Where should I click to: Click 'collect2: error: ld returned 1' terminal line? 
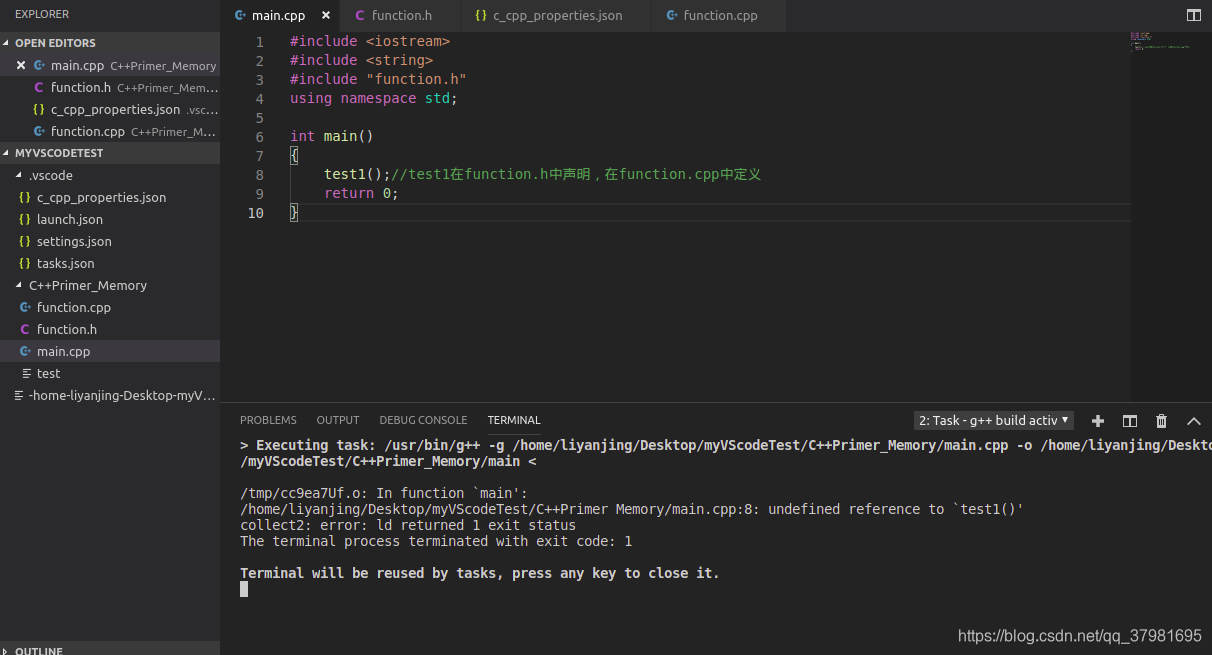408,525
